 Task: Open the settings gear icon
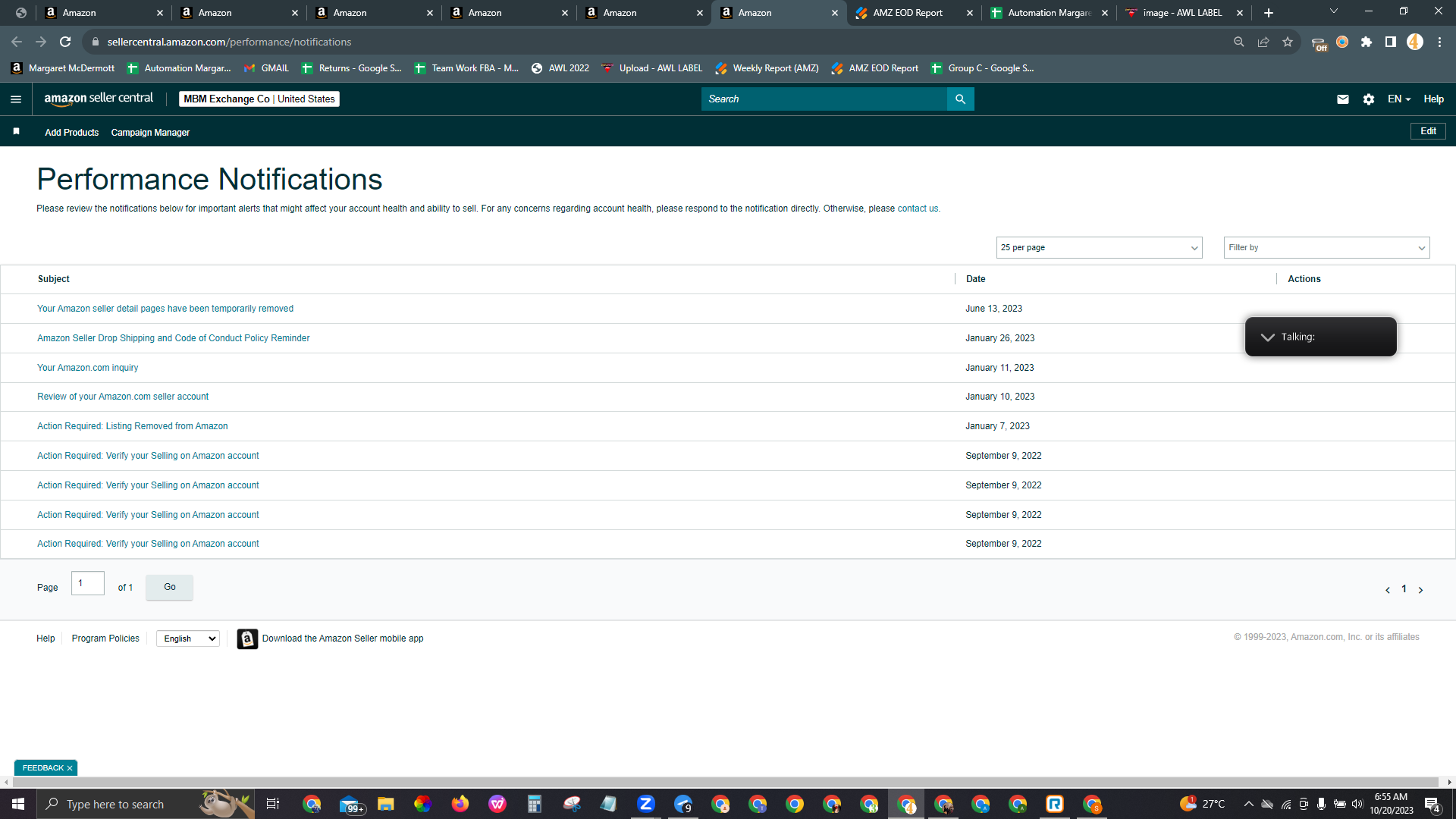(1369, 99)
